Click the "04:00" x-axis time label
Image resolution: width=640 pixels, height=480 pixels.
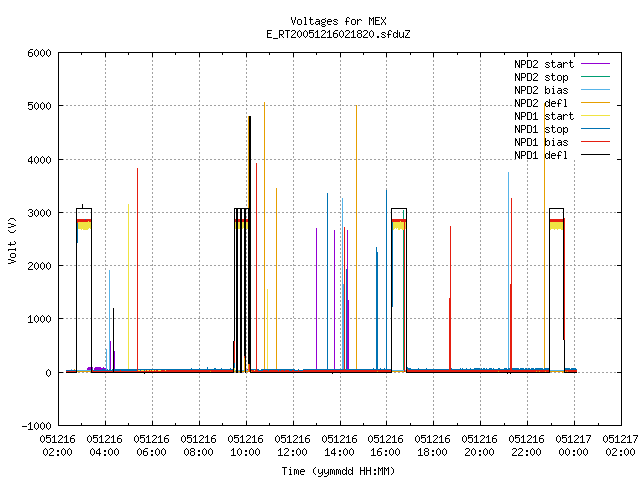[104, 452]
